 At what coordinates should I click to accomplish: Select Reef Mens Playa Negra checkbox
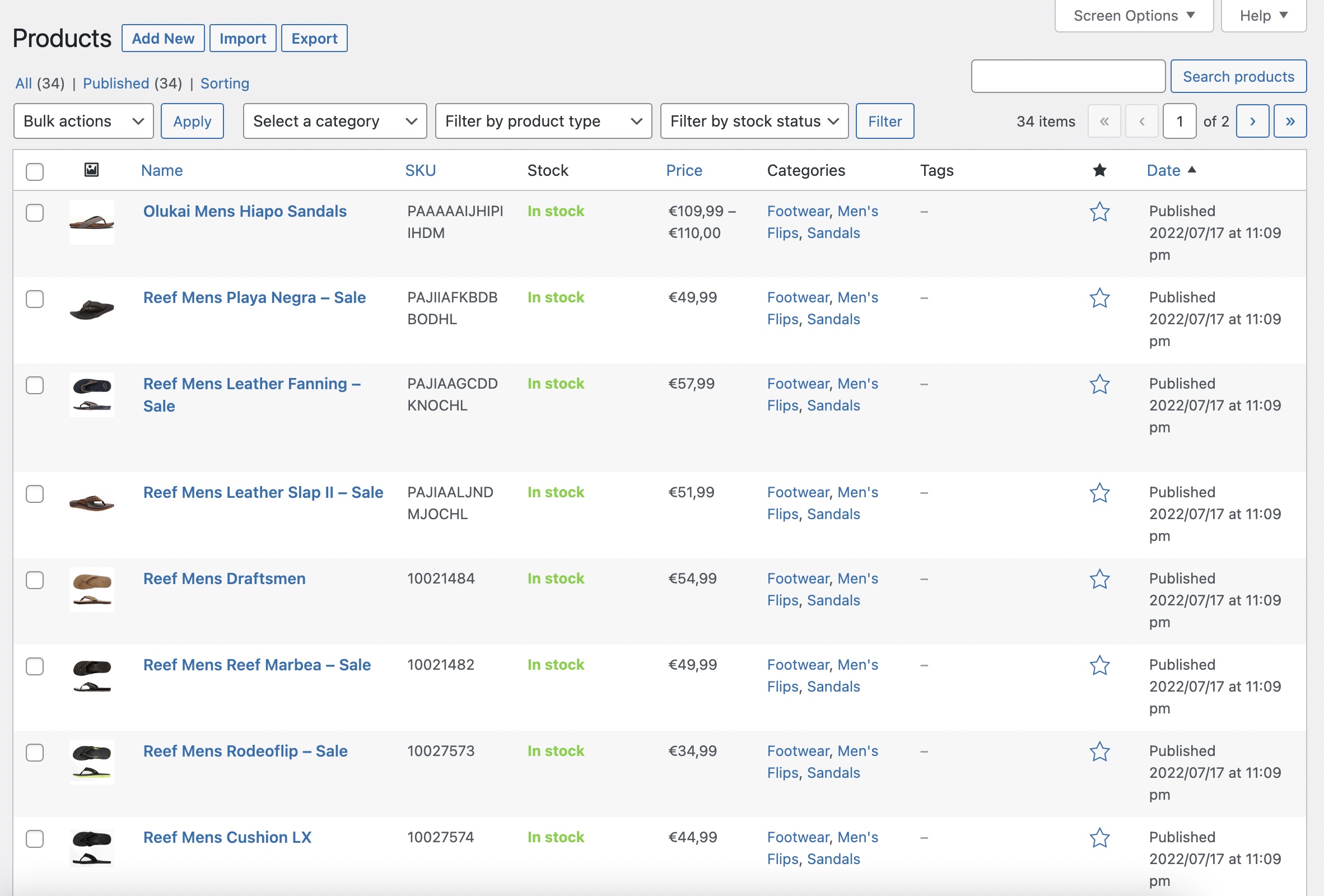[x=35, y=299]
